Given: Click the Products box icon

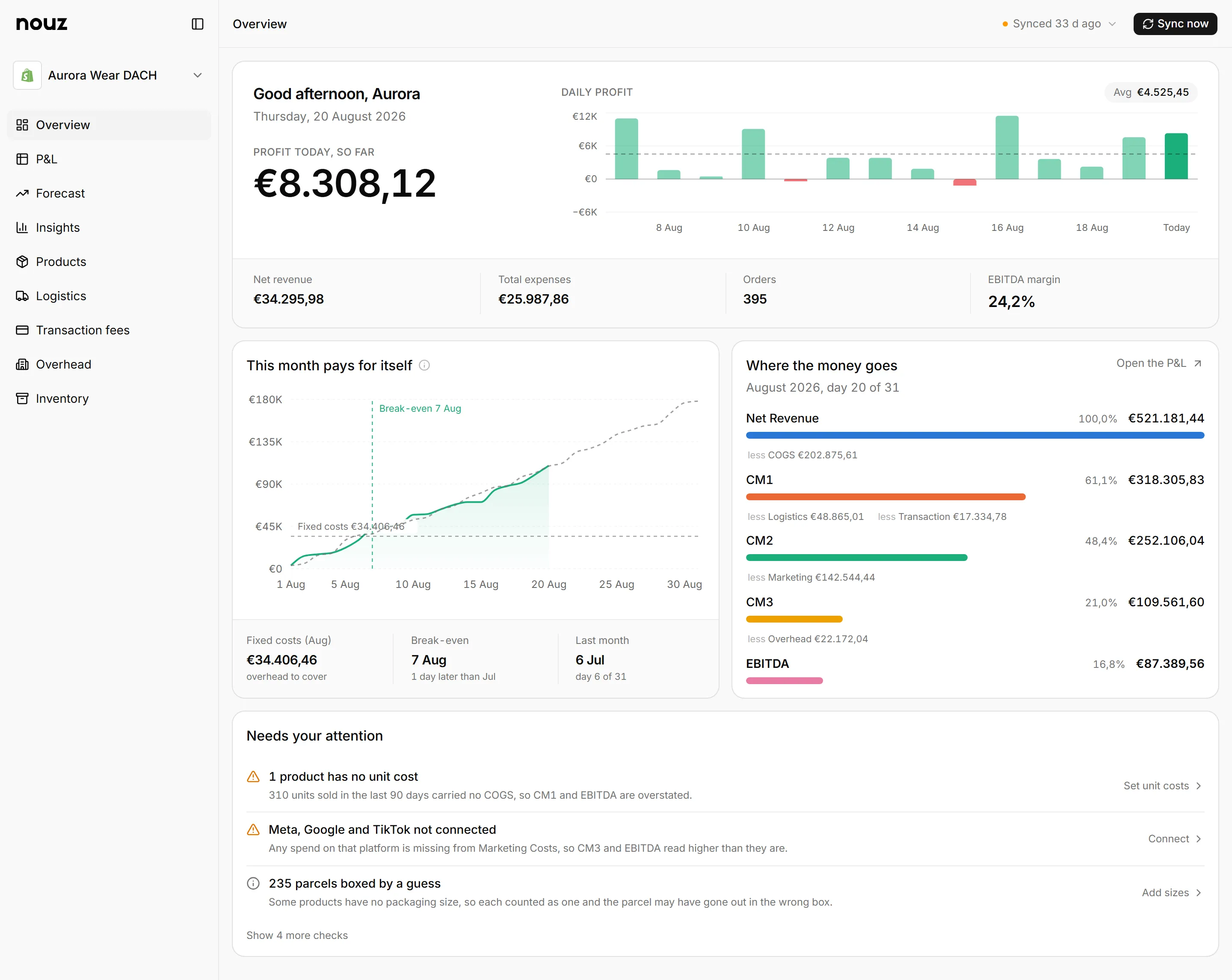Looking at the screenshot, I should point(22,262).
